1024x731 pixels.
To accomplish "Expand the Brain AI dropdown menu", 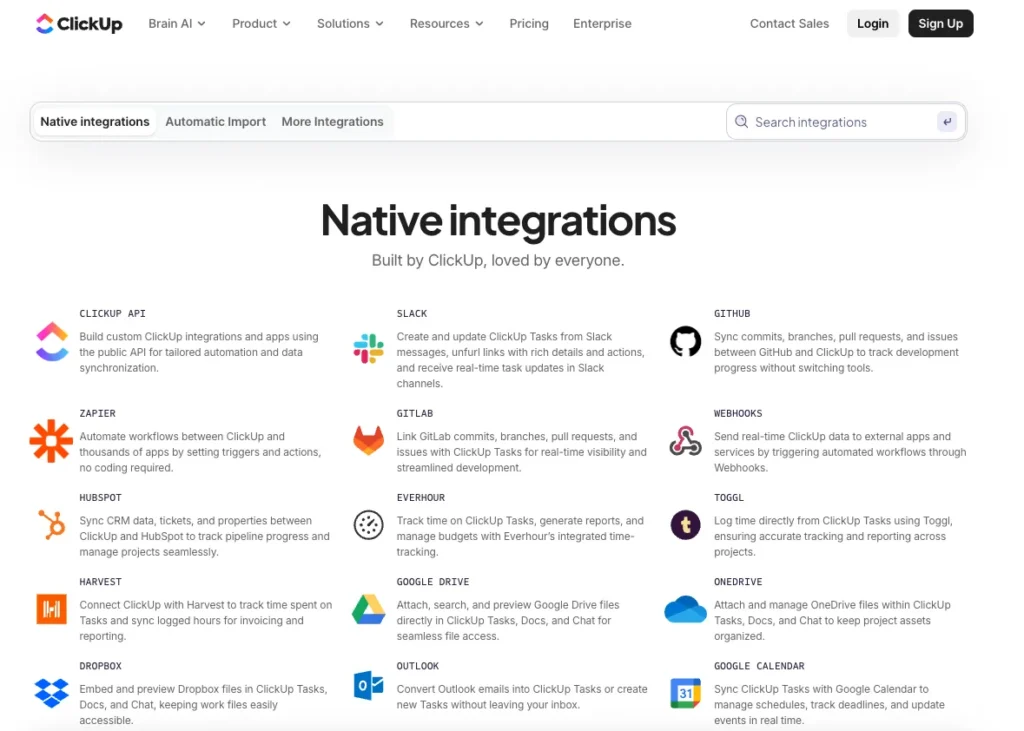I will pos(177,24).
